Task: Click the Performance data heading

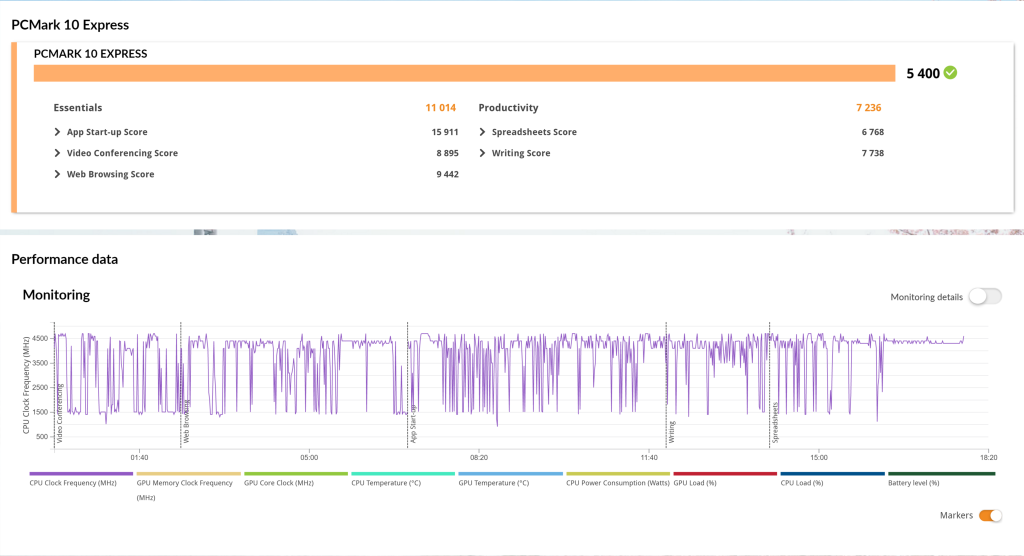Action: pyautogui.click(x=65, y=259)
